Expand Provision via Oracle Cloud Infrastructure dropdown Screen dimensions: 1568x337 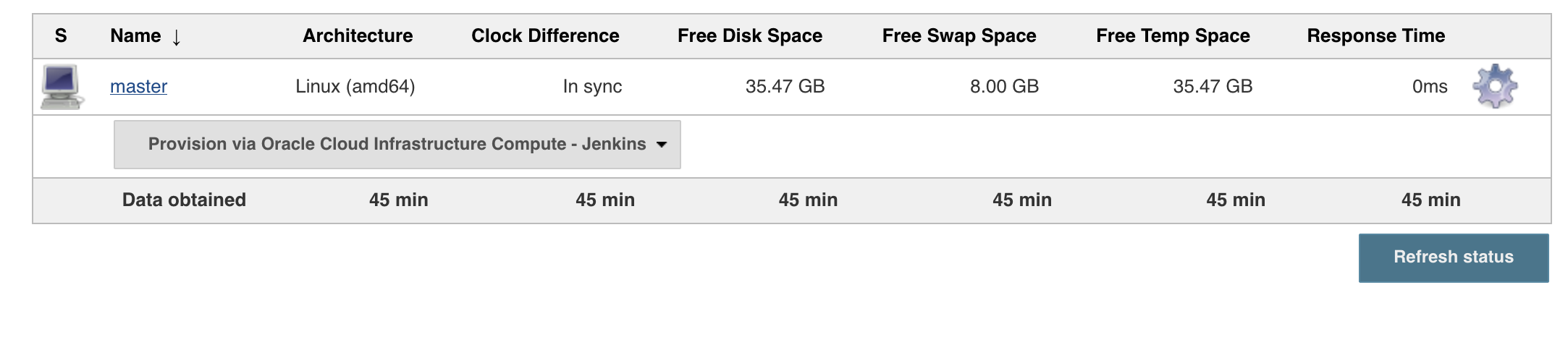(x=397, y=145)
